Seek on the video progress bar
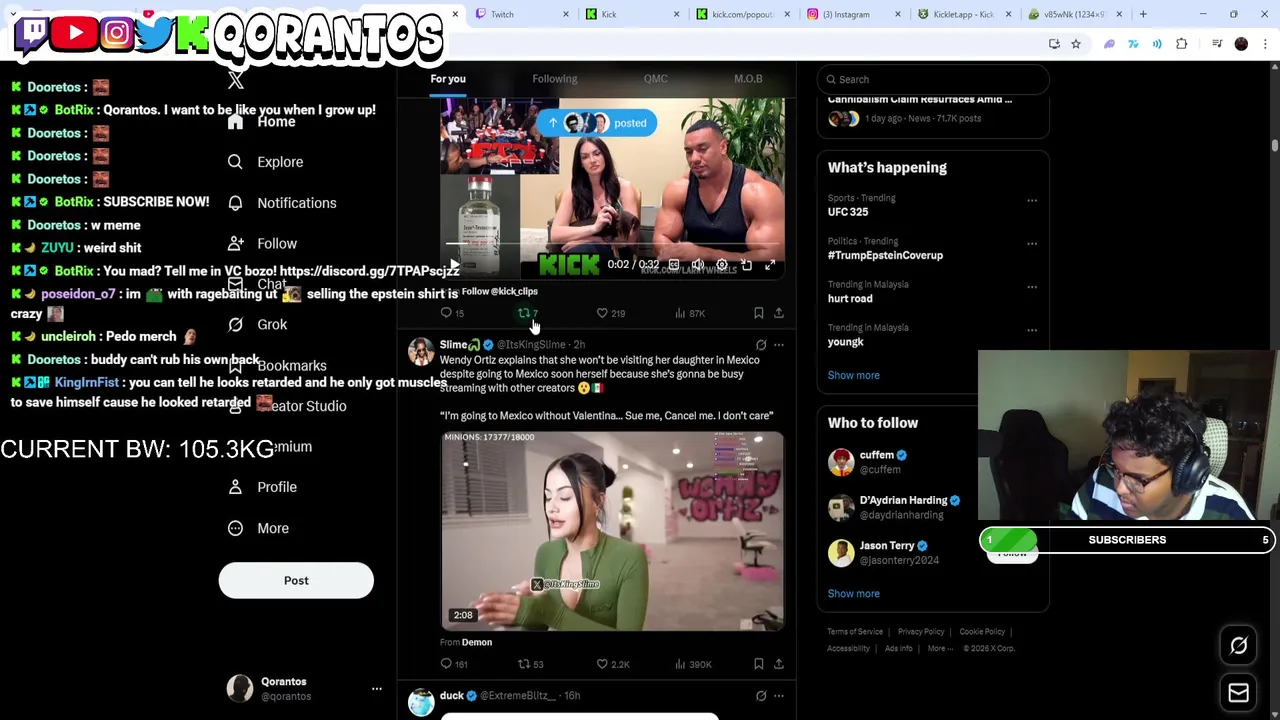 click(612, 244)
